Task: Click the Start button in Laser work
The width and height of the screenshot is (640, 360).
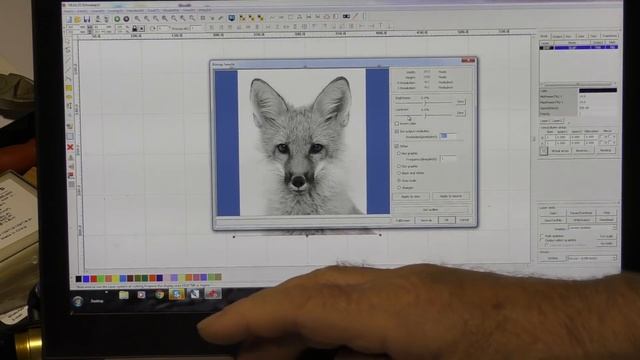Action: point(553,213)
